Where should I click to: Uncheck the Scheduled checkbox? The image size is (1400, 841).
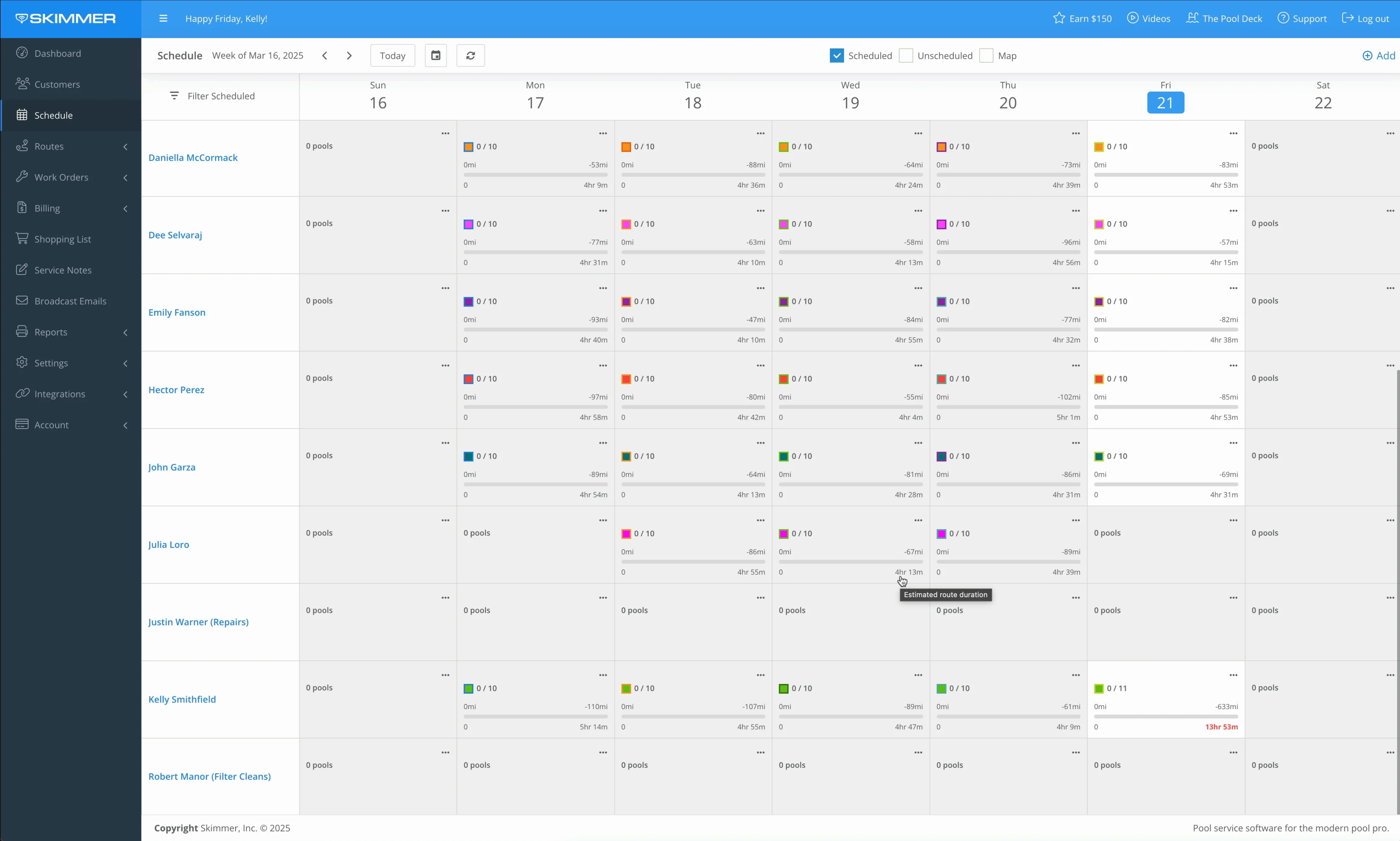point(836,55)
